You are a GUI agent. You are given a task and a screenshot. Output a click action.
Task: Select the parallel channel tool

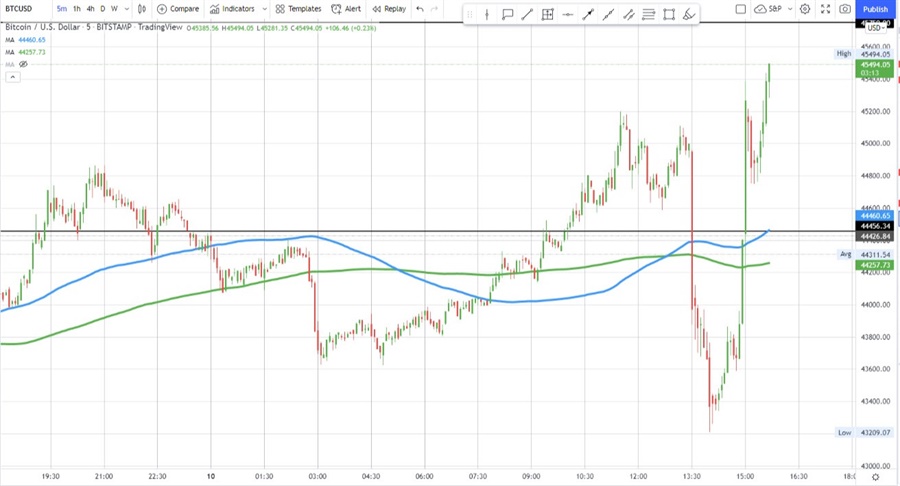pyautogui.click(x=629, y=15)
